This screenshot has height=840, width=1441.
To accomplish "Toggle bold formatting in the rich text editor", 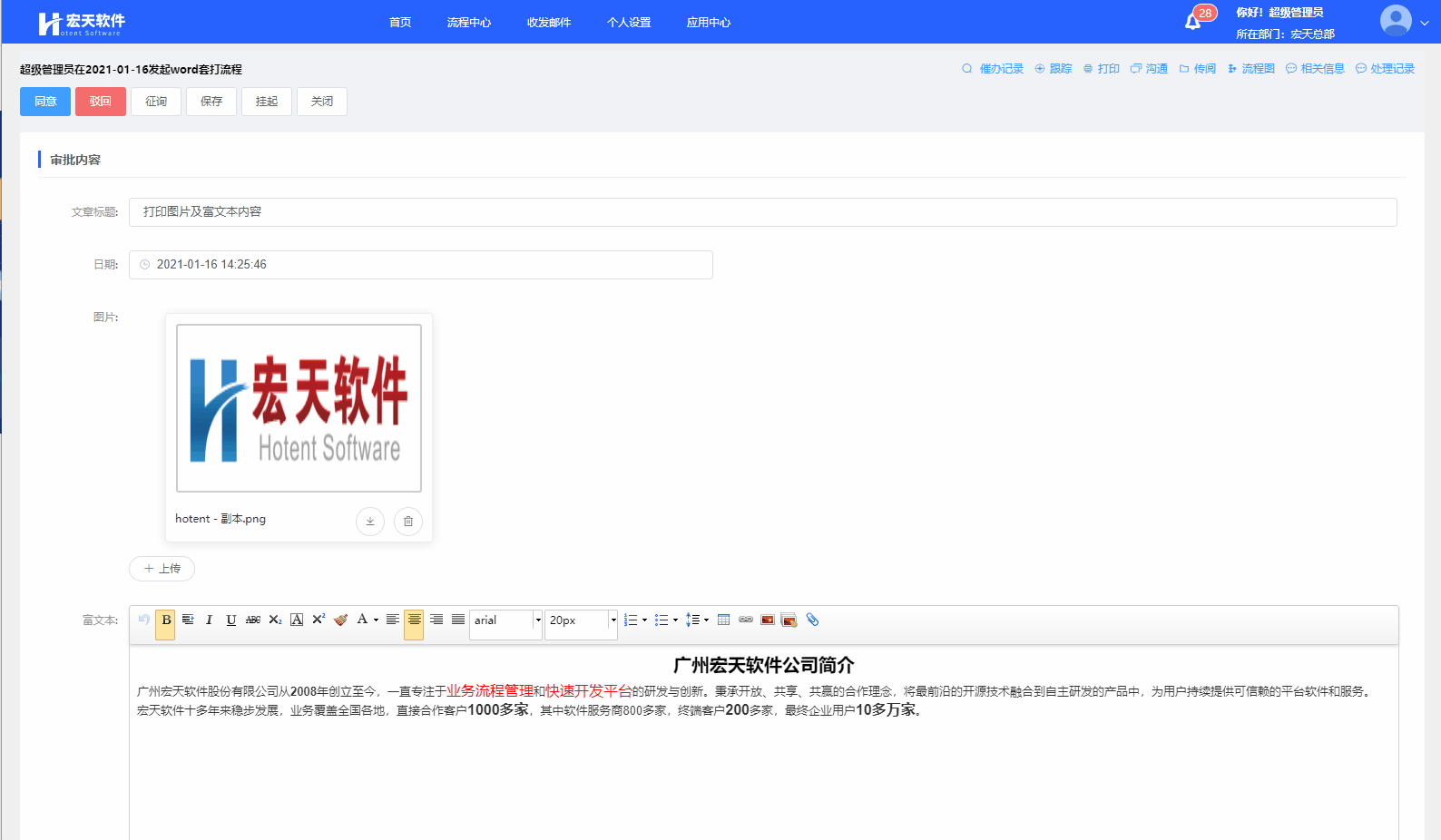I will click(166, 620).
